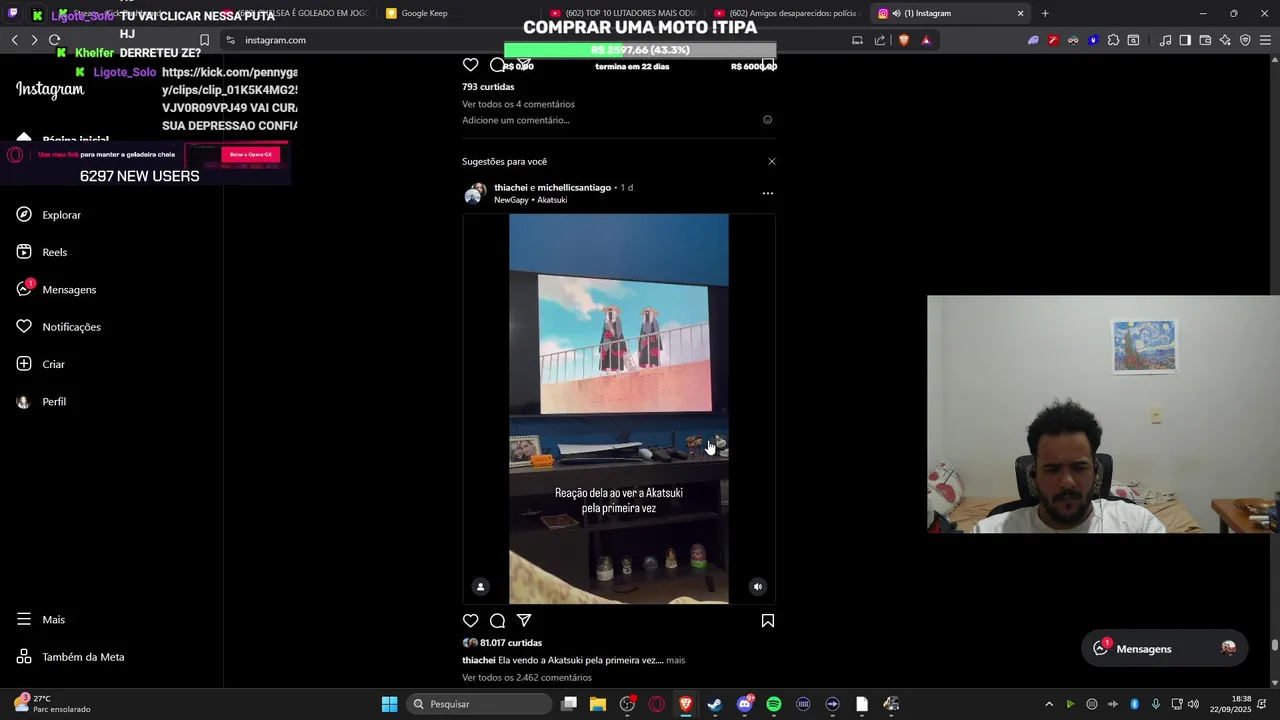This screenshot has width=1280, height=720.
Task: Close the Instagram tab
Action: click(1020, 13)
